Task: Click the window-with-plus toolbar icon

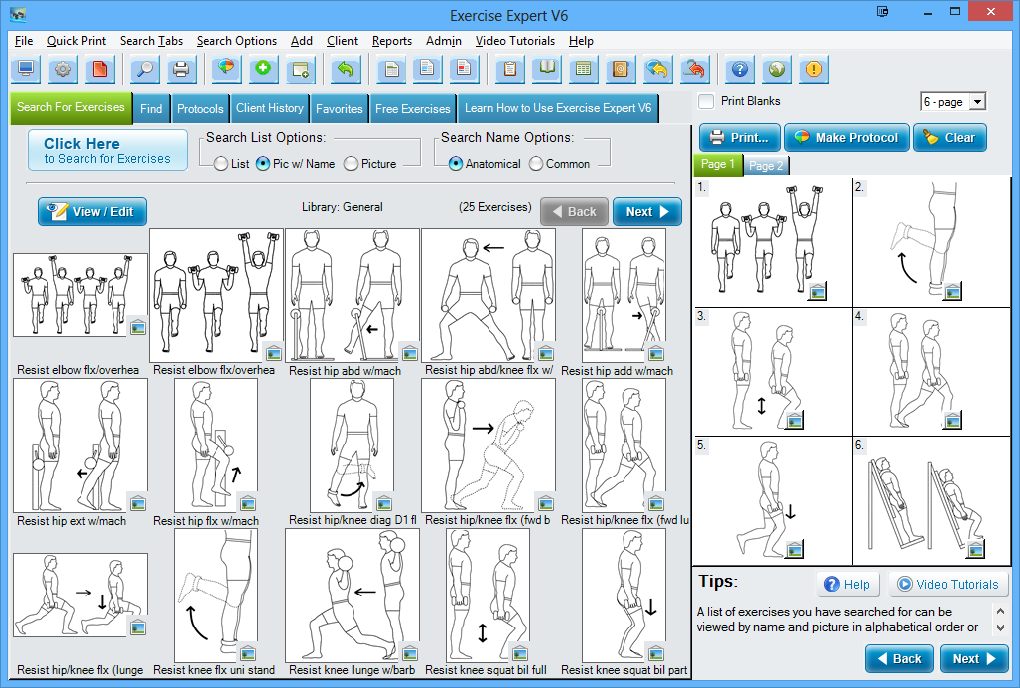Action: (x=301, y=69)
